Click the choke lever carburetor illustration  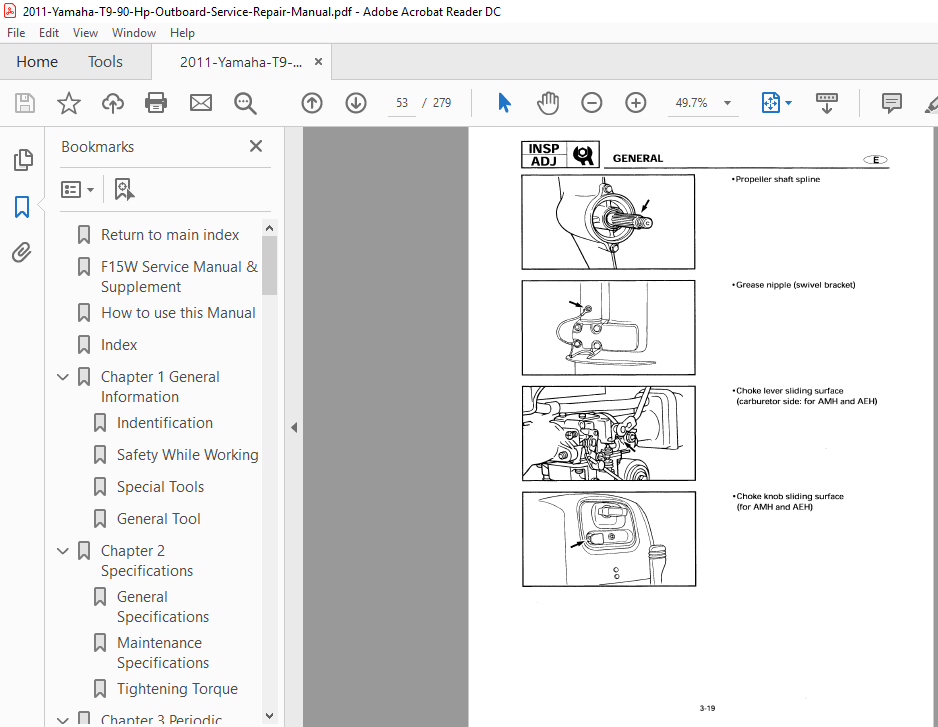[x=608, y=433]
